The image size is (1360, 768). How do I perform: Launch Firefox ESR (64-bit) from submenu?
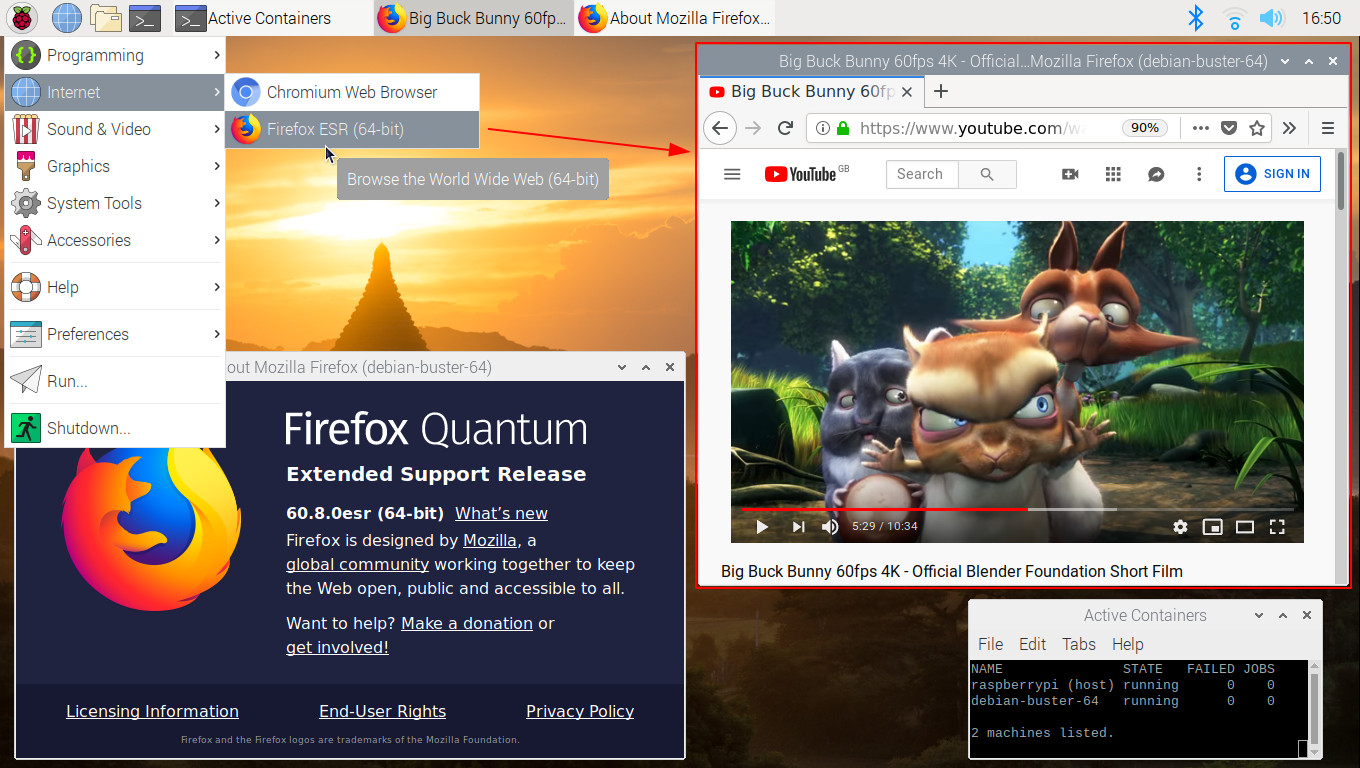pyautogui.click(x=352, y=129)
